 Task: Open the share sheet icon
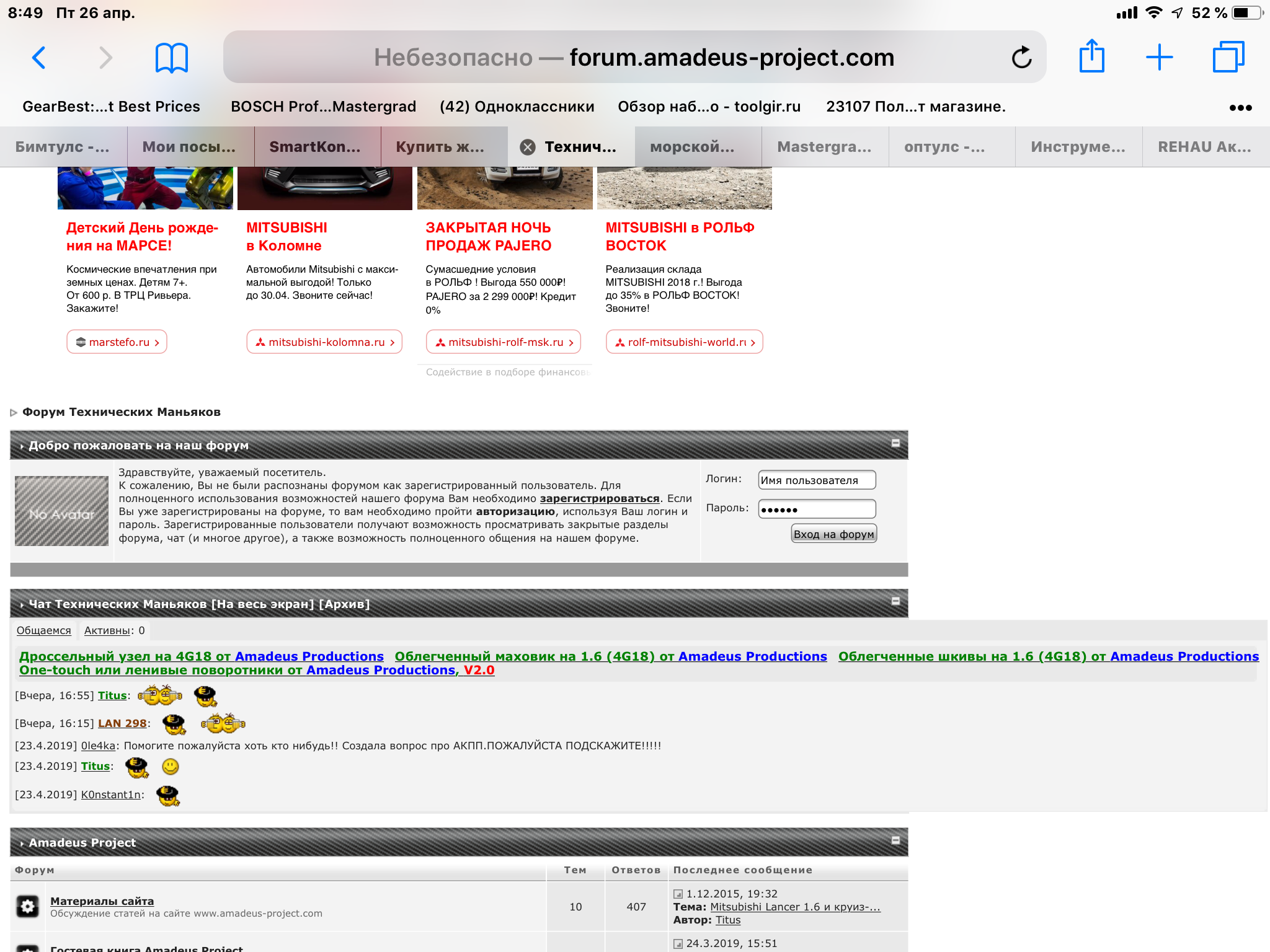(x=1091, y=56)
